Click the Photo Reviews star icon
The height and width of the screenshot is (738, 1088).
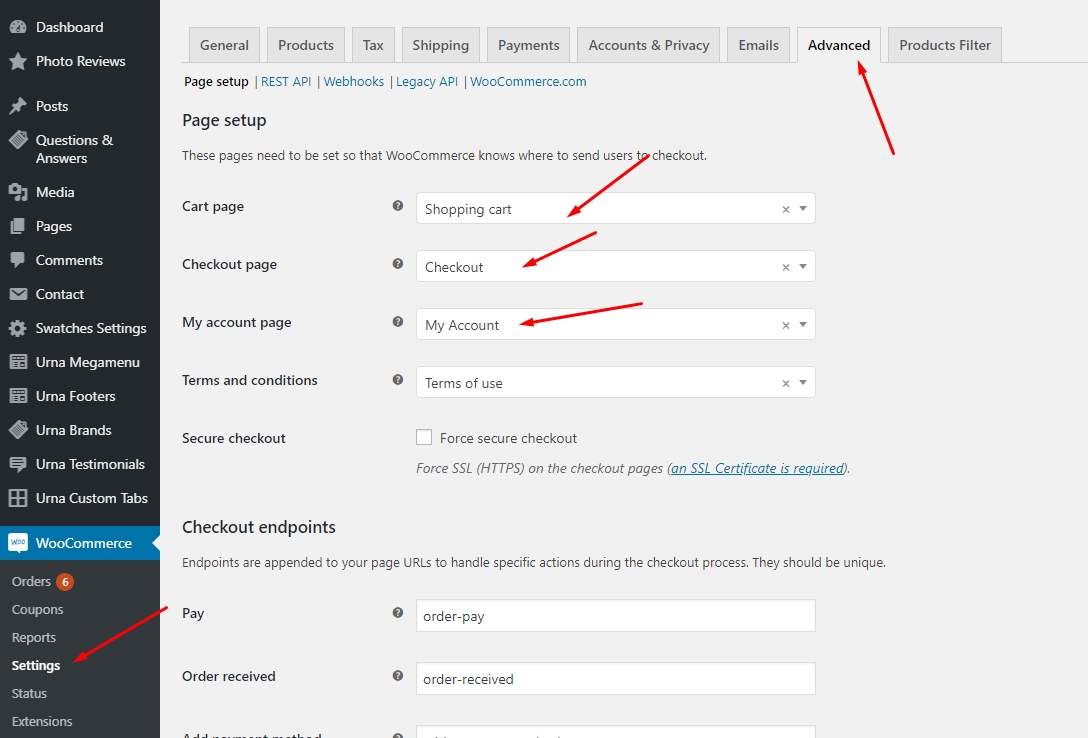17,61
